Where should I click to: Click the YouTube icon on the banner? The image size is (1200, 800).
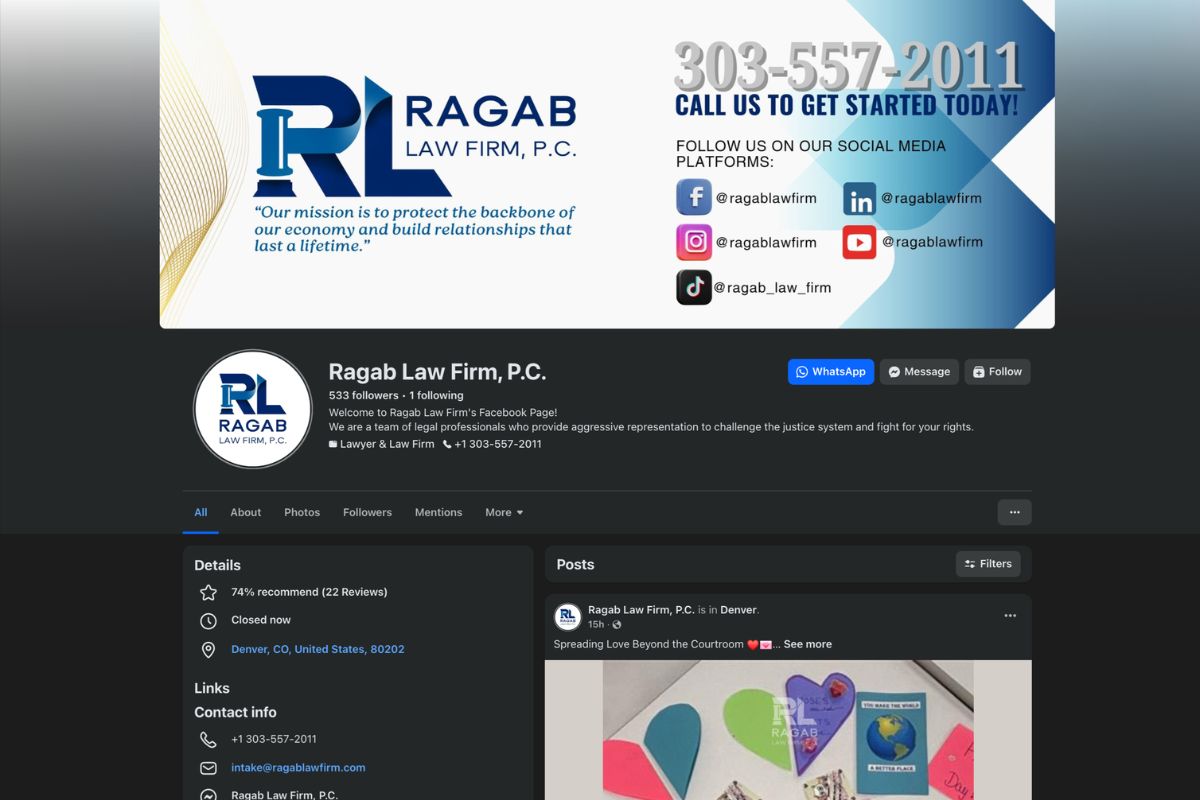coord(859,242)
